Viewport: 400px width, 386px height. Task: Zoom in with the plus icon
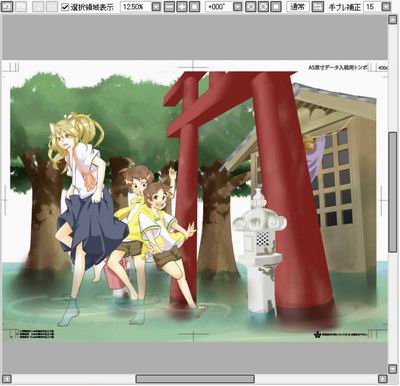click(x=182, y=7)
